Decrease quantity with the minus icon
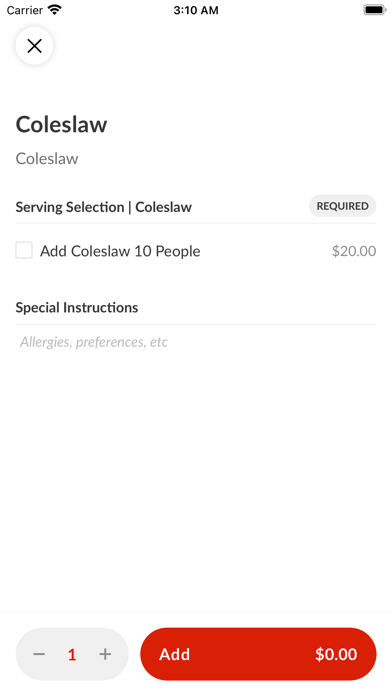Viewport: 392px width, 696px height. click(39, 654)
